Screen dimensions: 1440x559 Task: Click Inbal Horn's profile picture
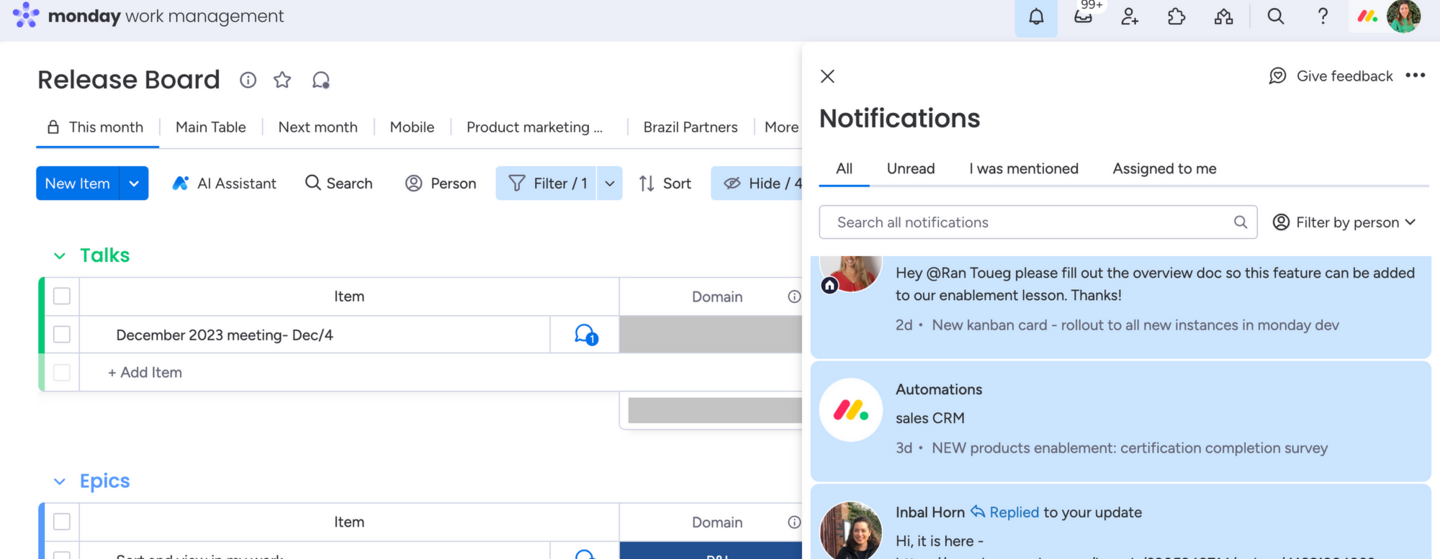pos(851,530)
